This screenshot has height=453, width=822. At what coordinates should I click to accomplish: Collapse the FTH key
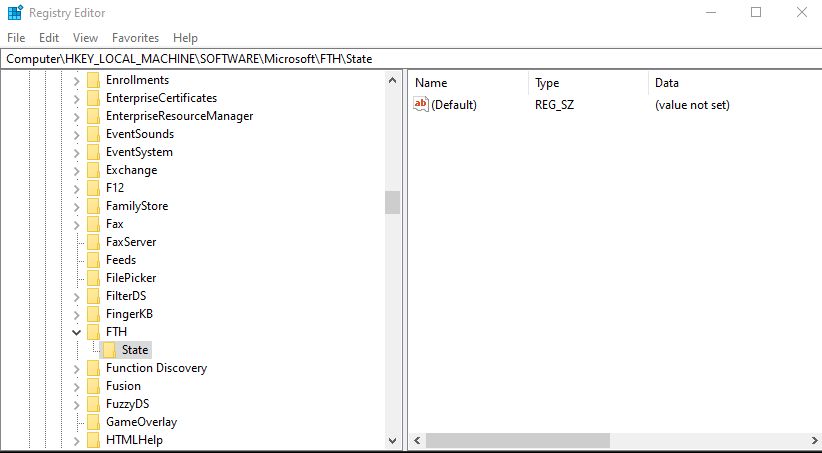coord(77,332)
